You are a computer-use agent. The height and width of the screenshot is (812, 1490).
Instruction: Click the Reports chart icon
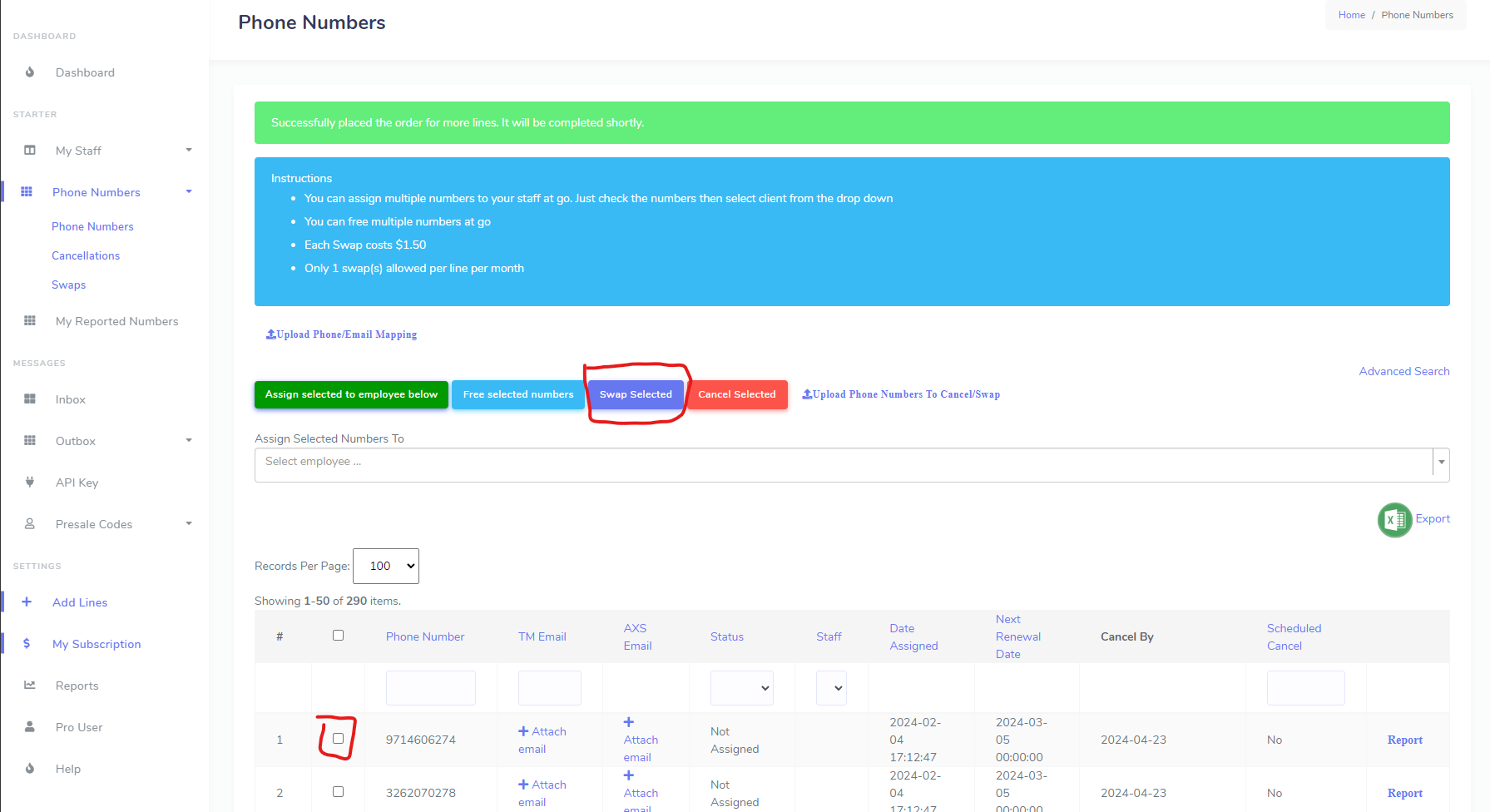[30, 686]
